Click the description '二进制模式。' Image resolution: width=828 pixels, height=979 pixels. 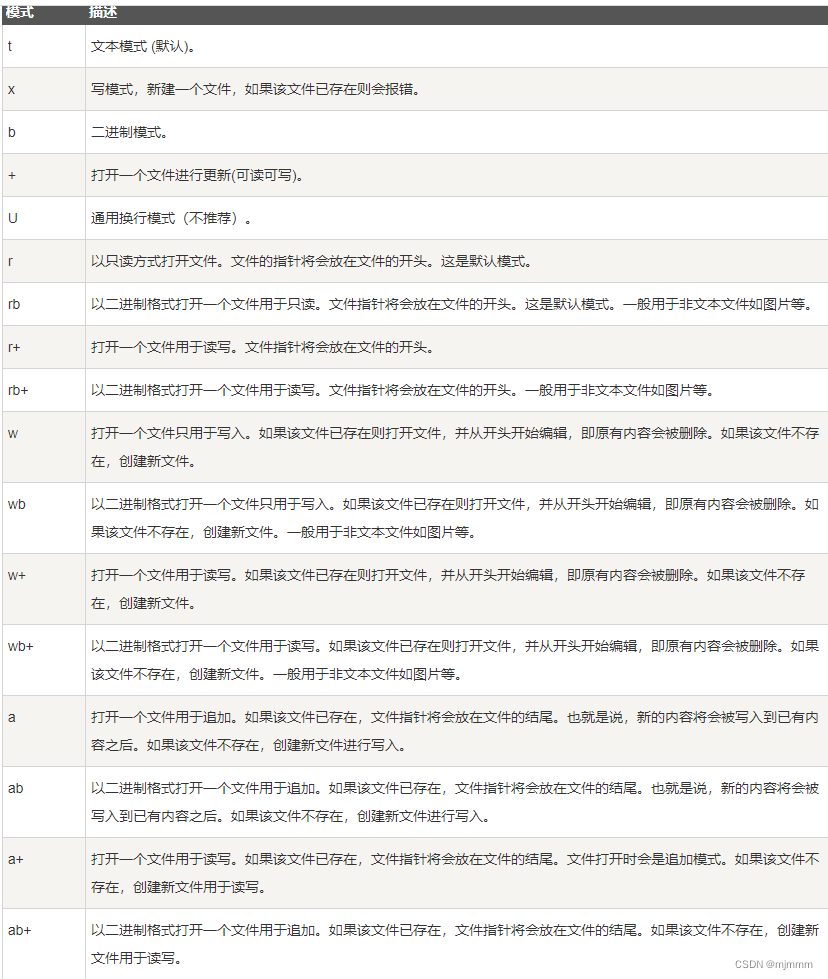(129, 132)
